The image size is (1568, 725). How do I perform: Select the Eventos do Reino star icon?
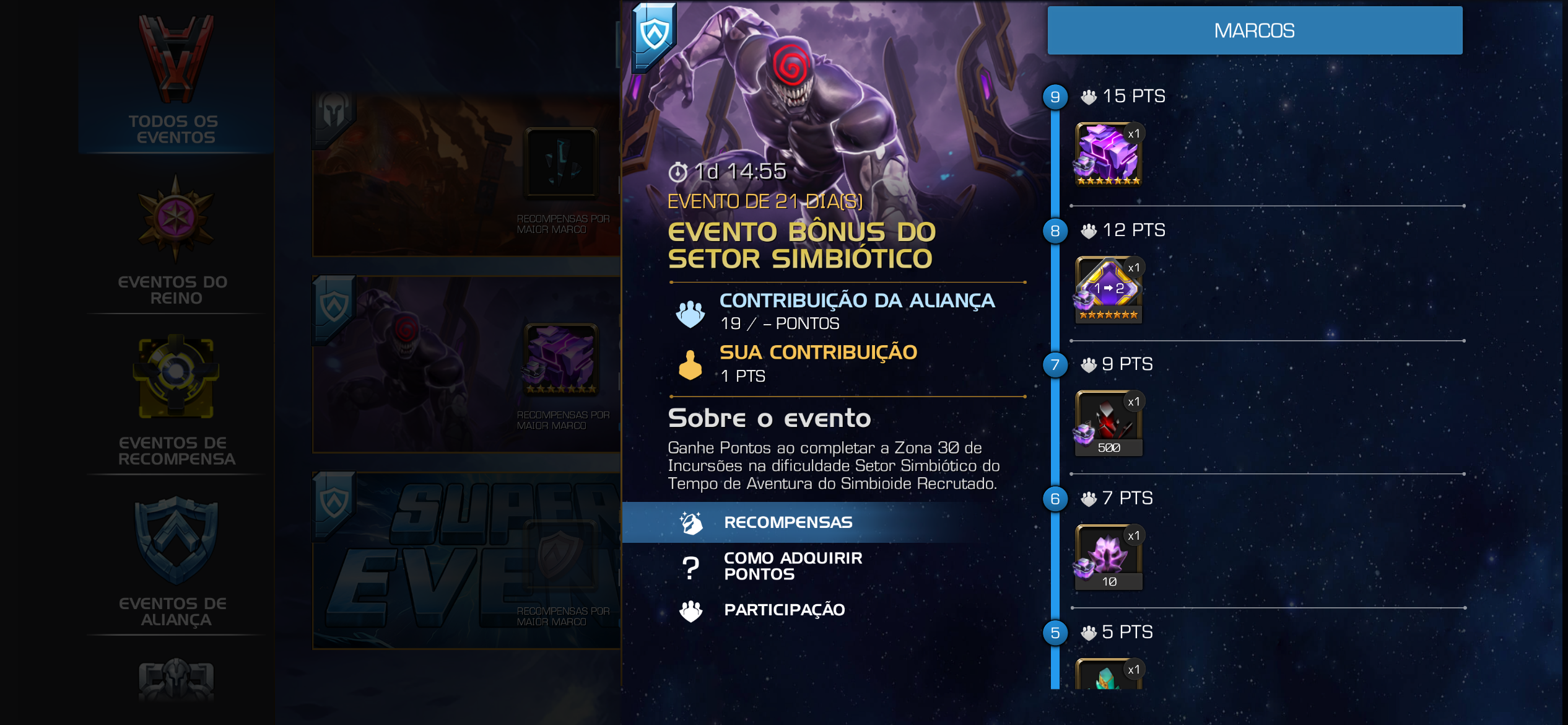[x=176, y=218]
